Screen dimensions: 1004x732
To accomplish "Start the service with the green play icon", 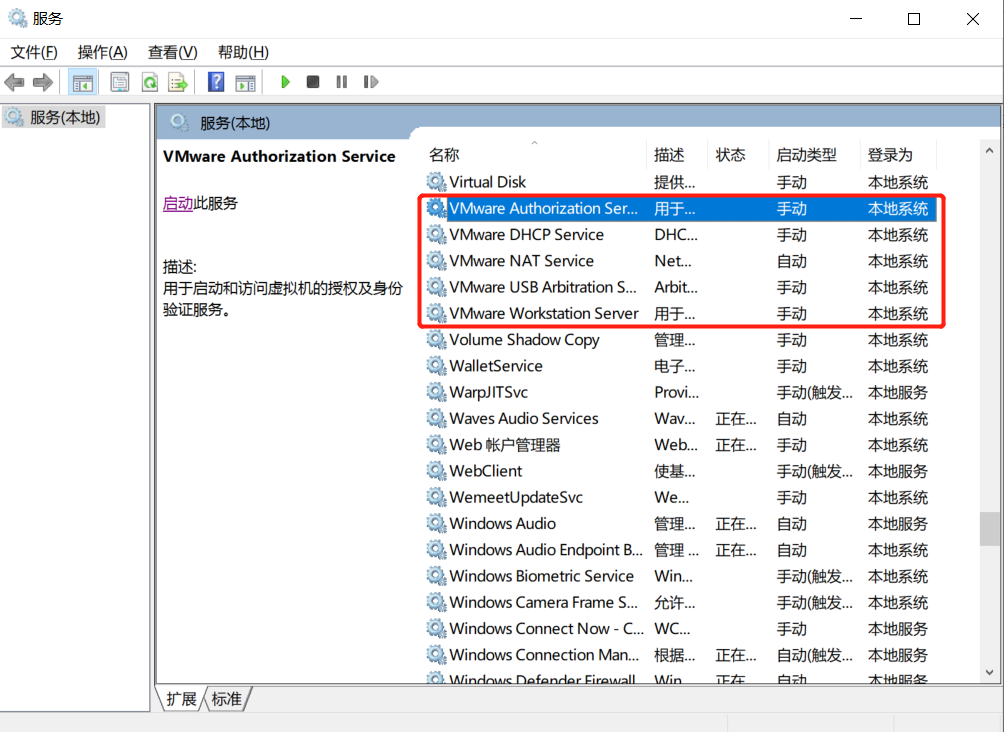I will (285, 82).
